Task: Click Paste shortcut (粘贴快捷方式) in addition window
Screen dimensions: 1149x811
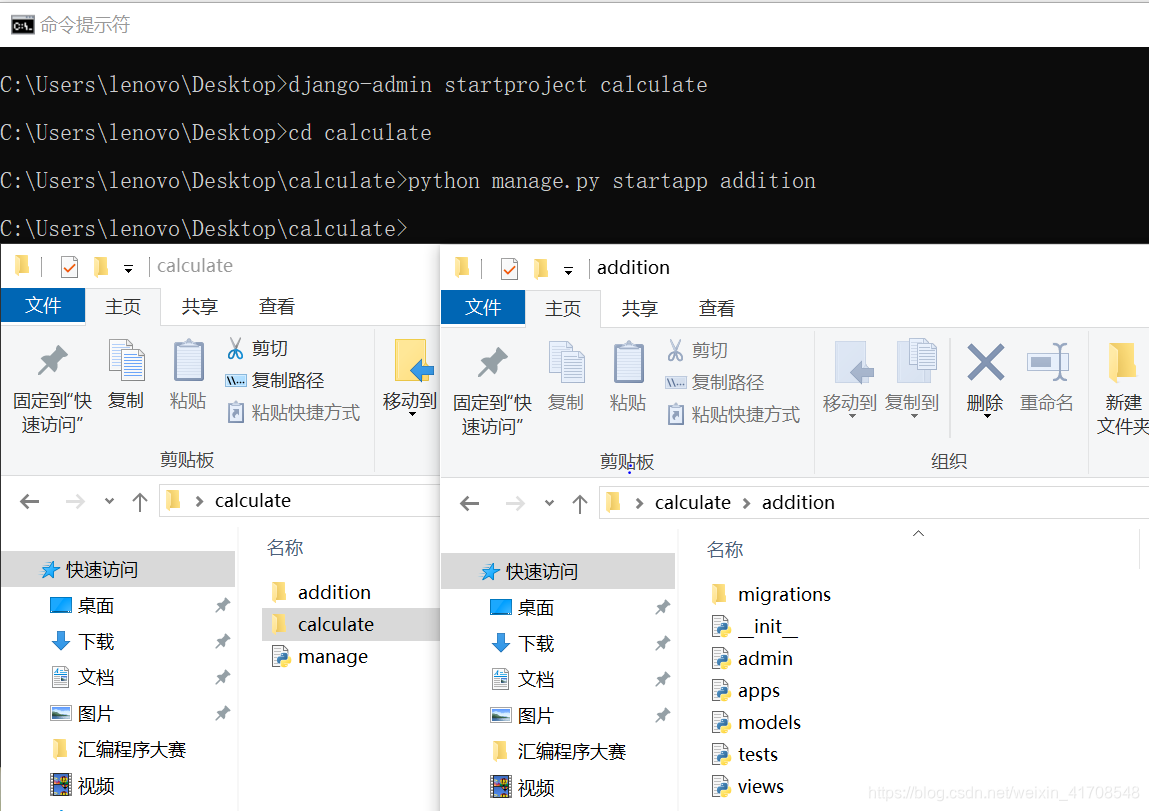Action: pos(734,415)
